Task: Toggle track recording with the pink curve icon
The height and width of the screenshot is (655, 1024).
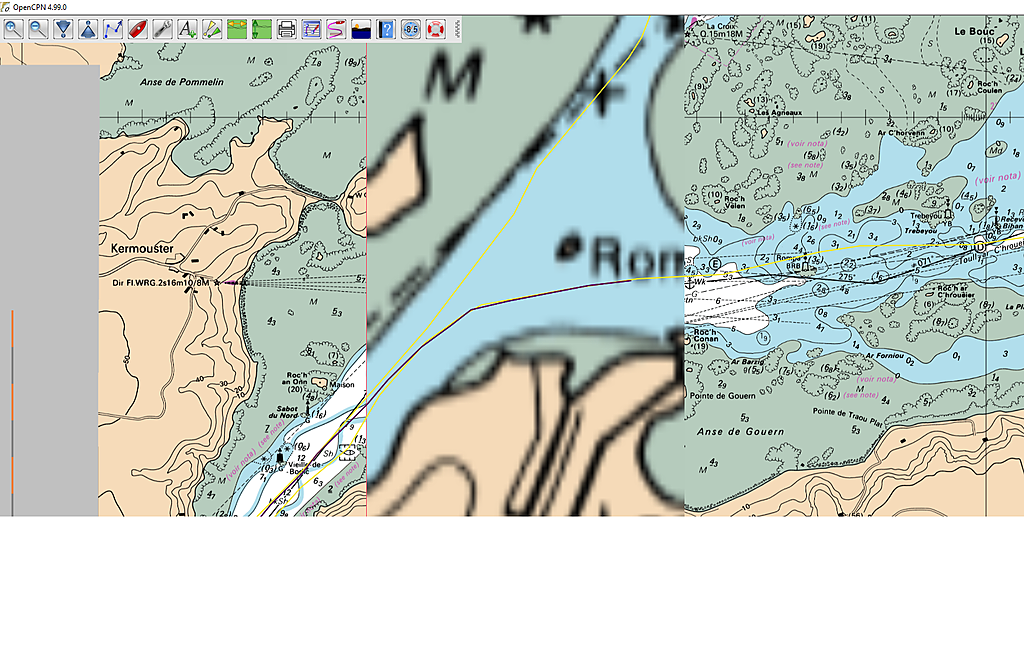Action: click(x=336, y=29)
